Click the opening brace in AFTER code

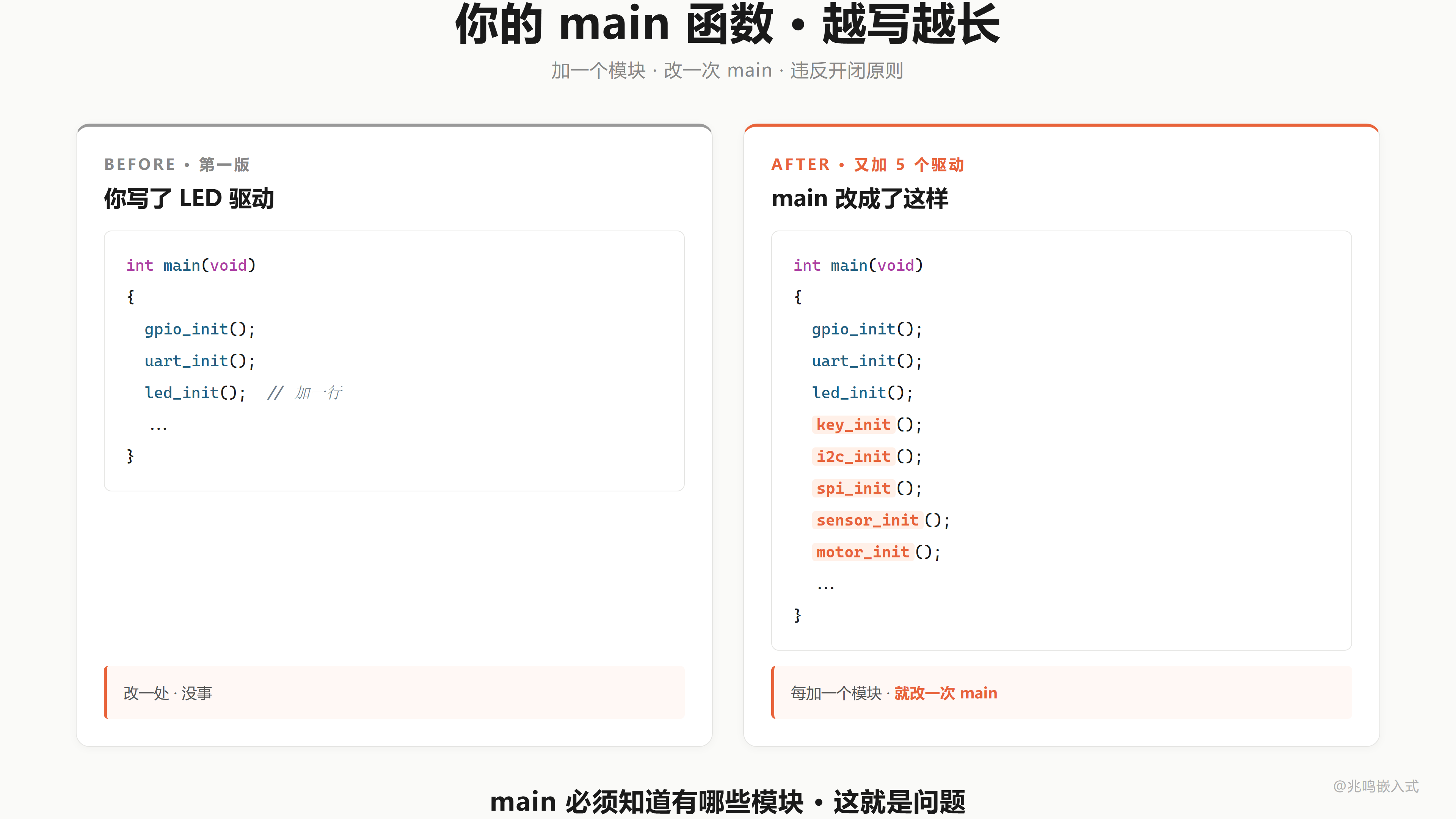coord(797,297)
